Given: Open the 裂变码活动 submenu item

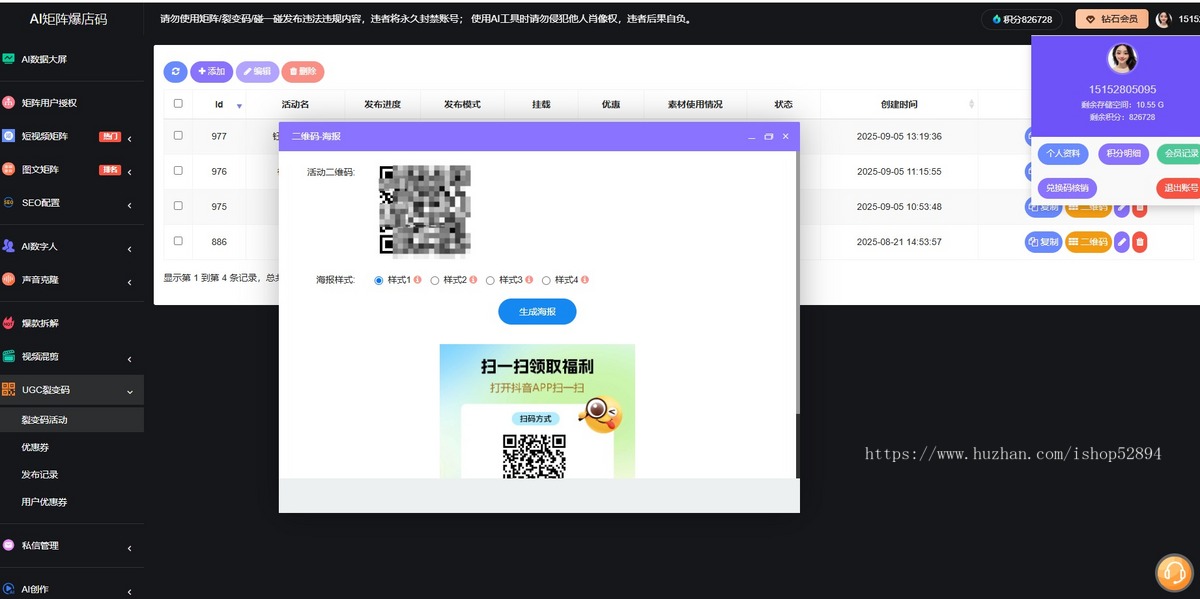Looking at the screenshot, I should (x=44, y=420).
